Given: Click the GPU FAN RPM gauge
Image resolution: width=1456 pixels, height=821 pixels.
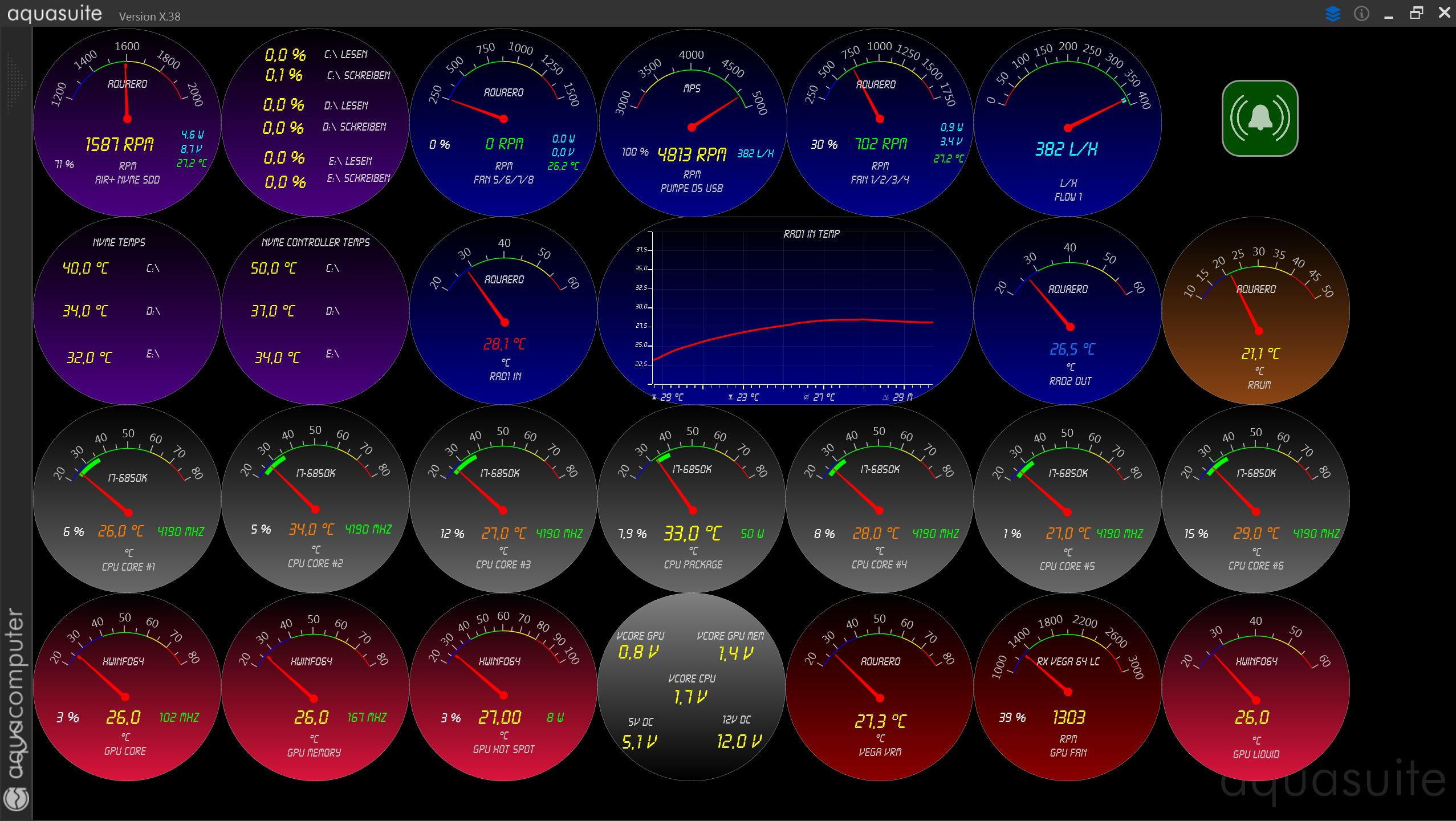Looking at the screenshot, I should tap(1068, 687).
